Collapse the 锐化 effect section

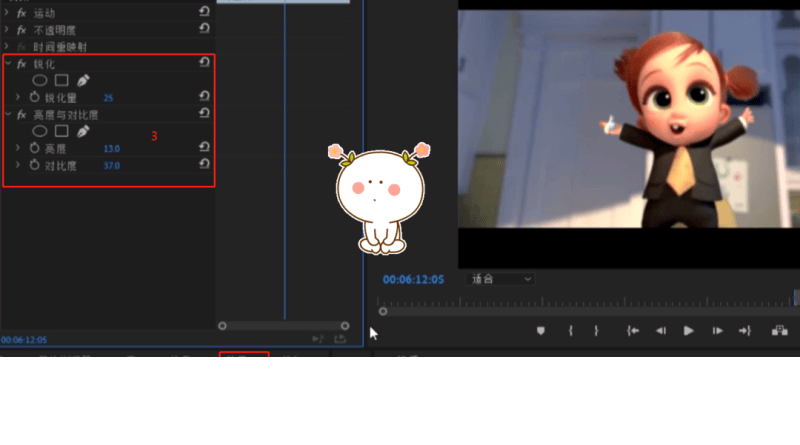(7, 63)
